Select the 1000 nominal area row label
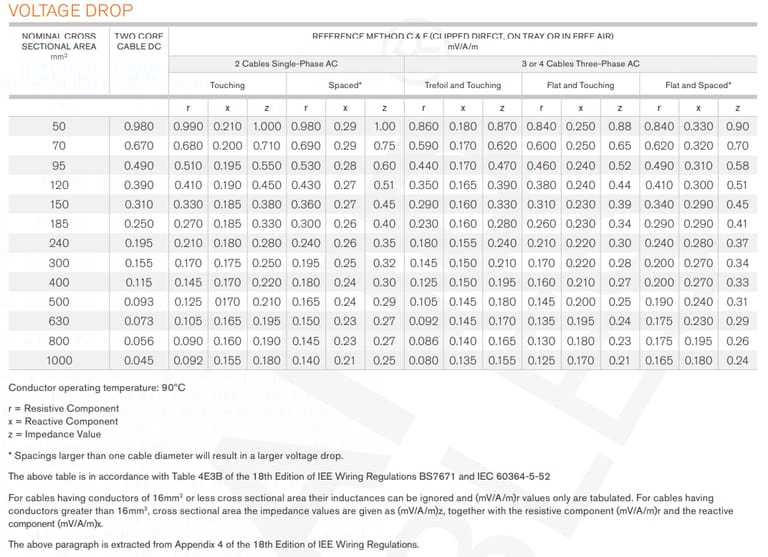This screenshot has height=557, width=768. tap(59, 360)
